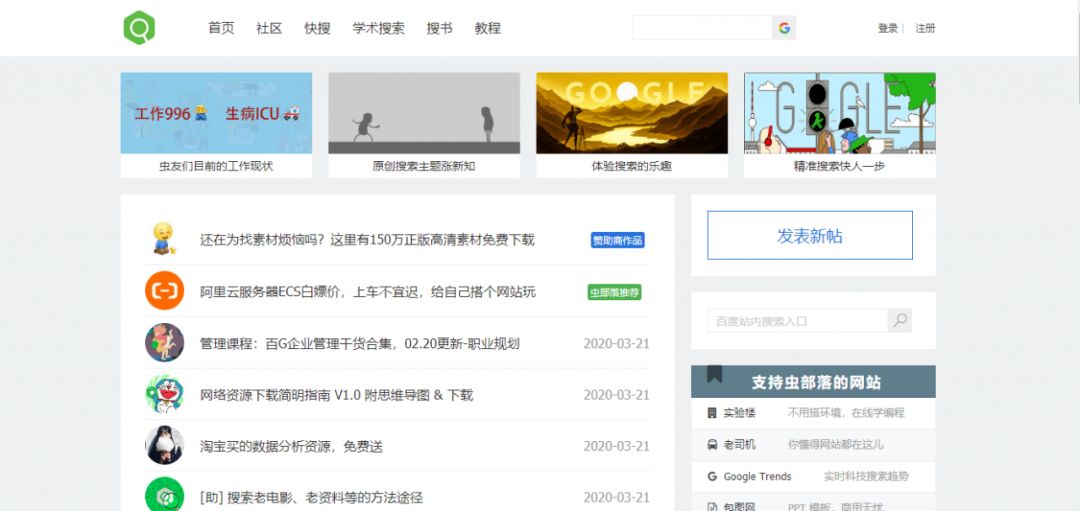Focus the top Google search input field

(703, 28)
